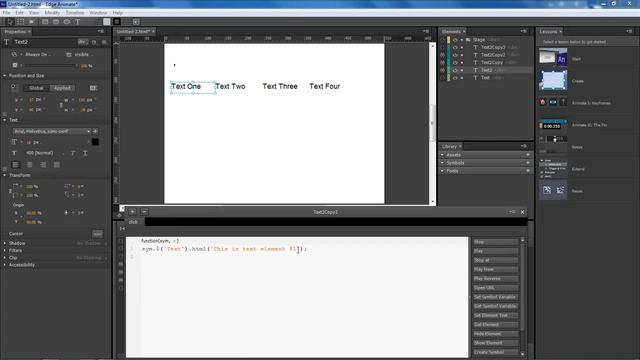Toggle the Global position button
The width and height of the screenshot is (640, 360).
point(36,88)
